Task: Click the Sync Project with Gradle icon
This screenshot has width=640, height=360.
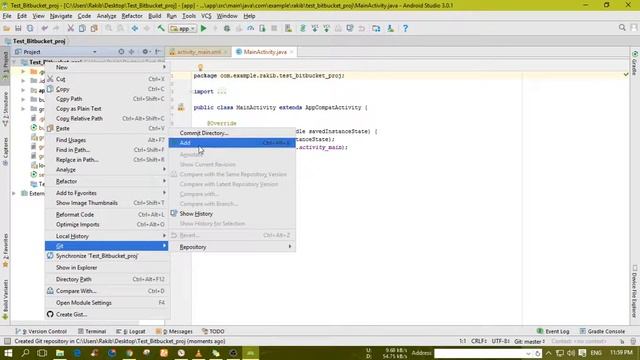Action: [x=303, y=29]
